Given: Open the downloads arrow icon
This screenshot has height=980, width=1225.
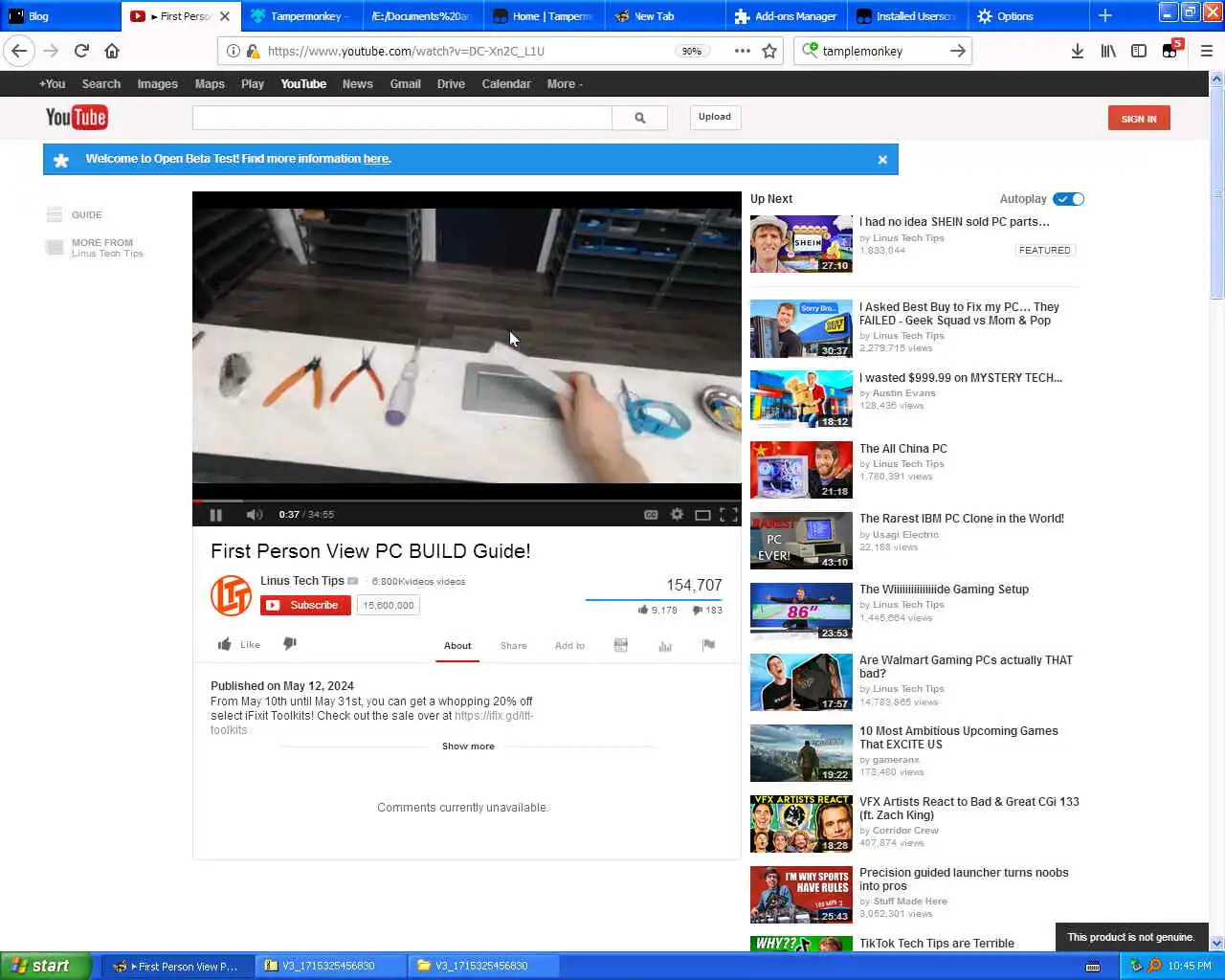Looking at the screenshot, I should click(x=1077, y=51).
